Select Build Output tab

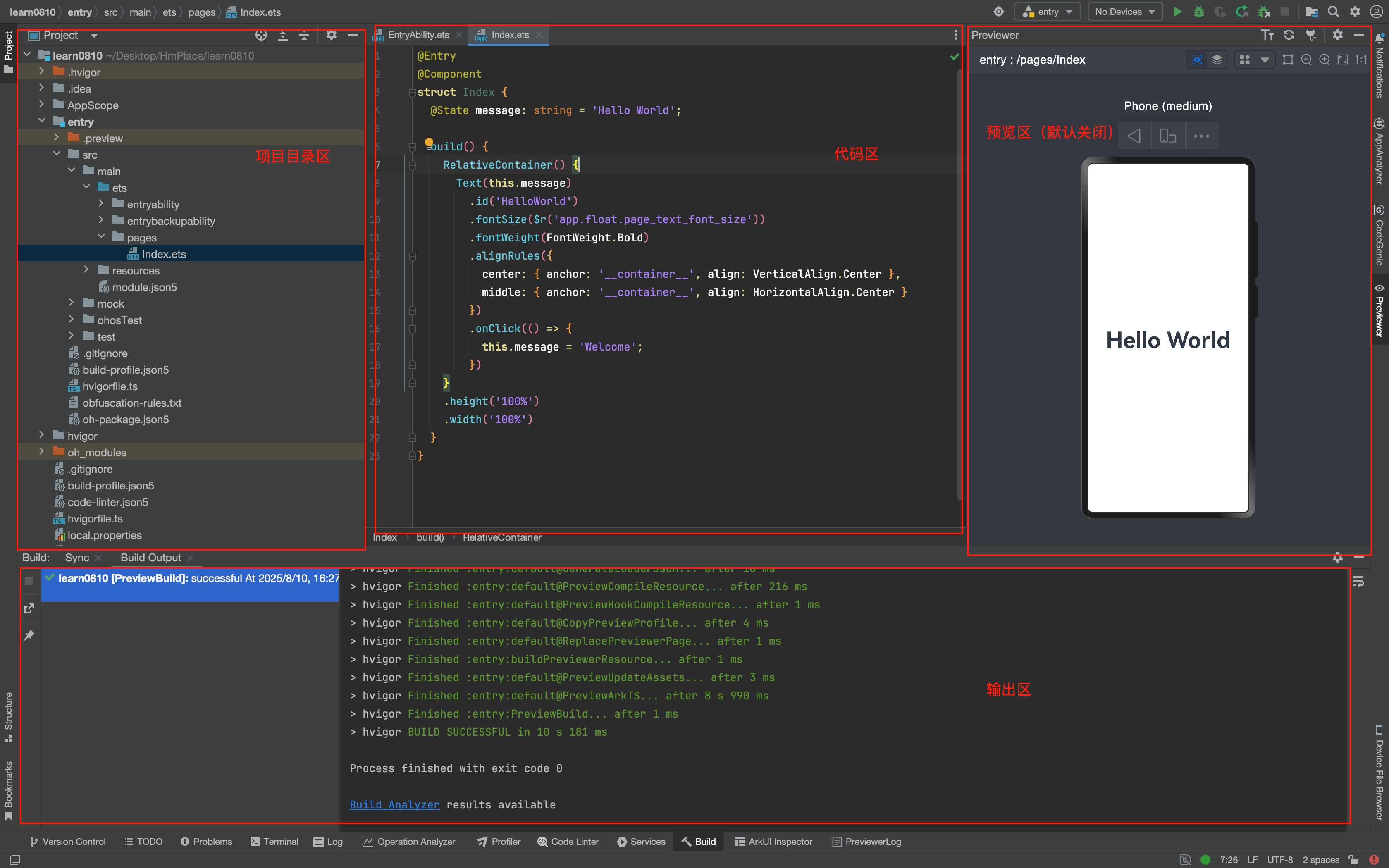(x=151, y=558)
